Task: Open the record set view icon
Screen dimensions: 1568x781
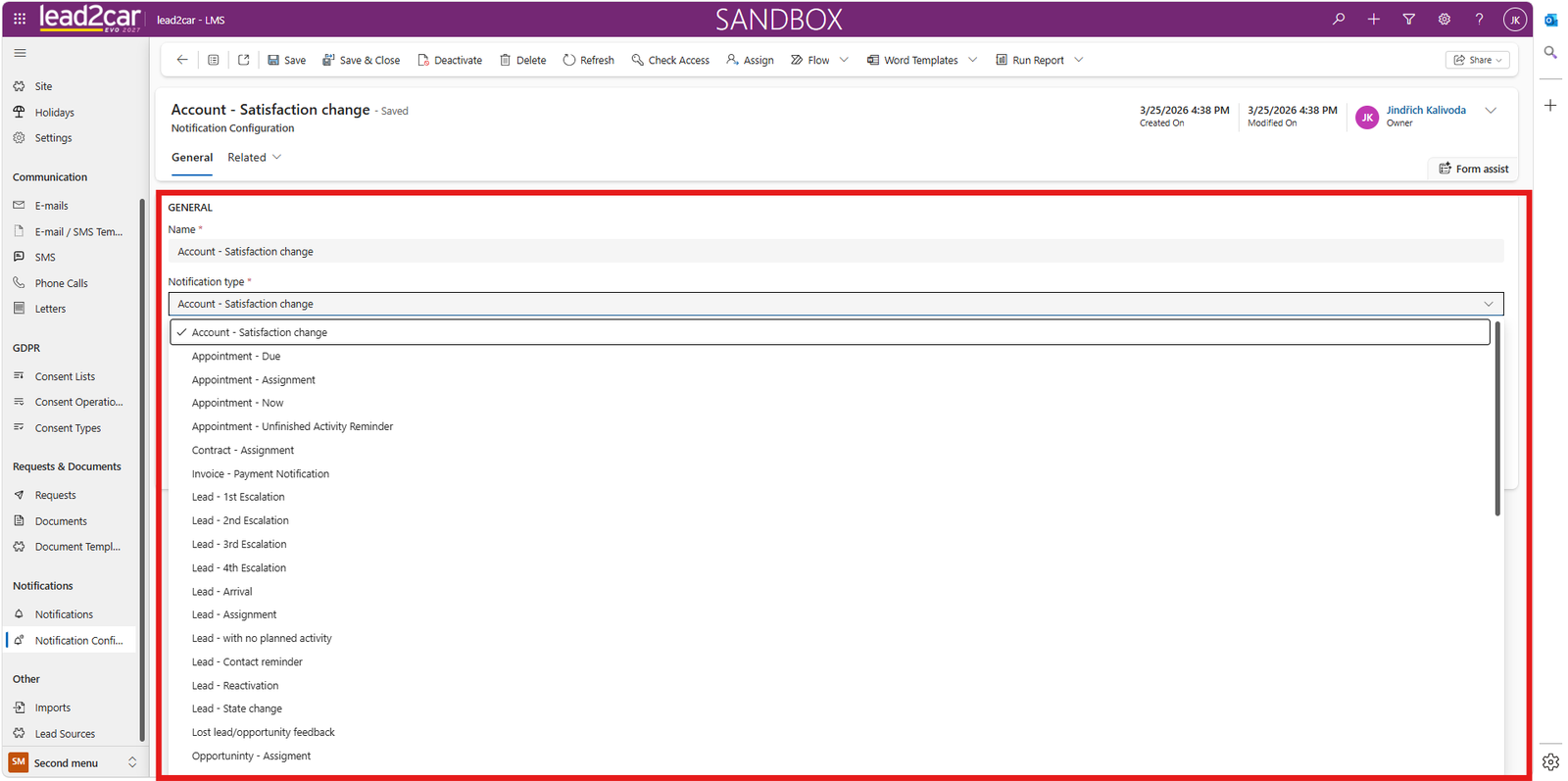Action: click(x=214, y=60)
